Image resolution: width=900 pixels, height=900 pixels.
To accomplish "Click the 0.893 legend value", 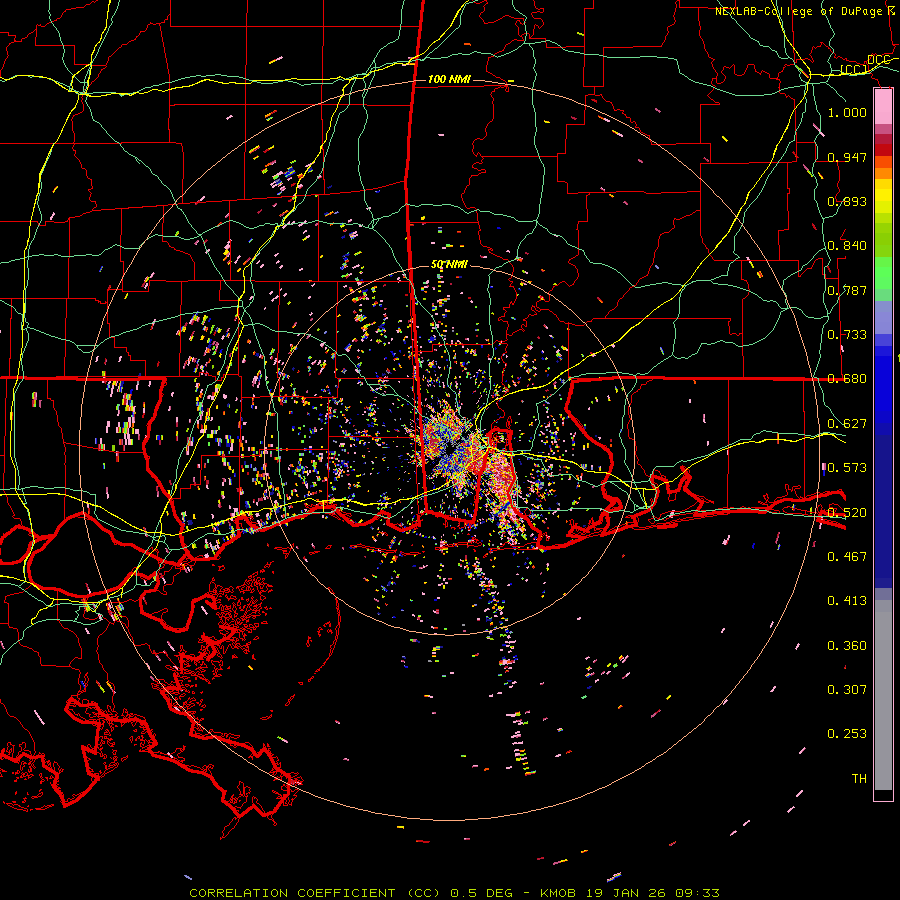I will point(847,201).
